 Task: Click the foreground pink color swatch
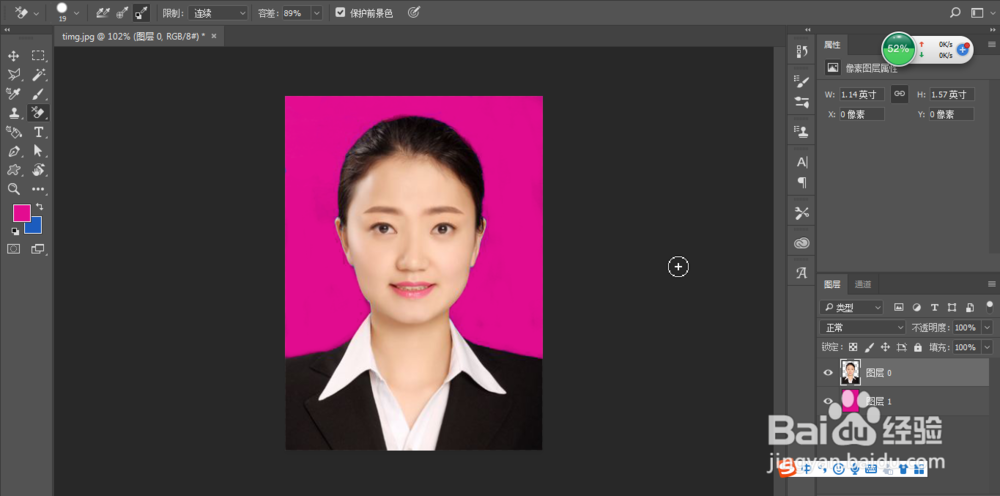(x=21, y=213)
